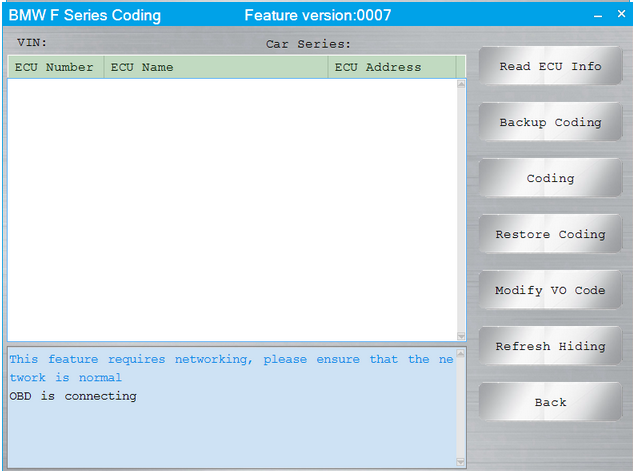The height and width of the screenshot is (471, 633).
Task: Click the VIN label
Action: point(32,42)
